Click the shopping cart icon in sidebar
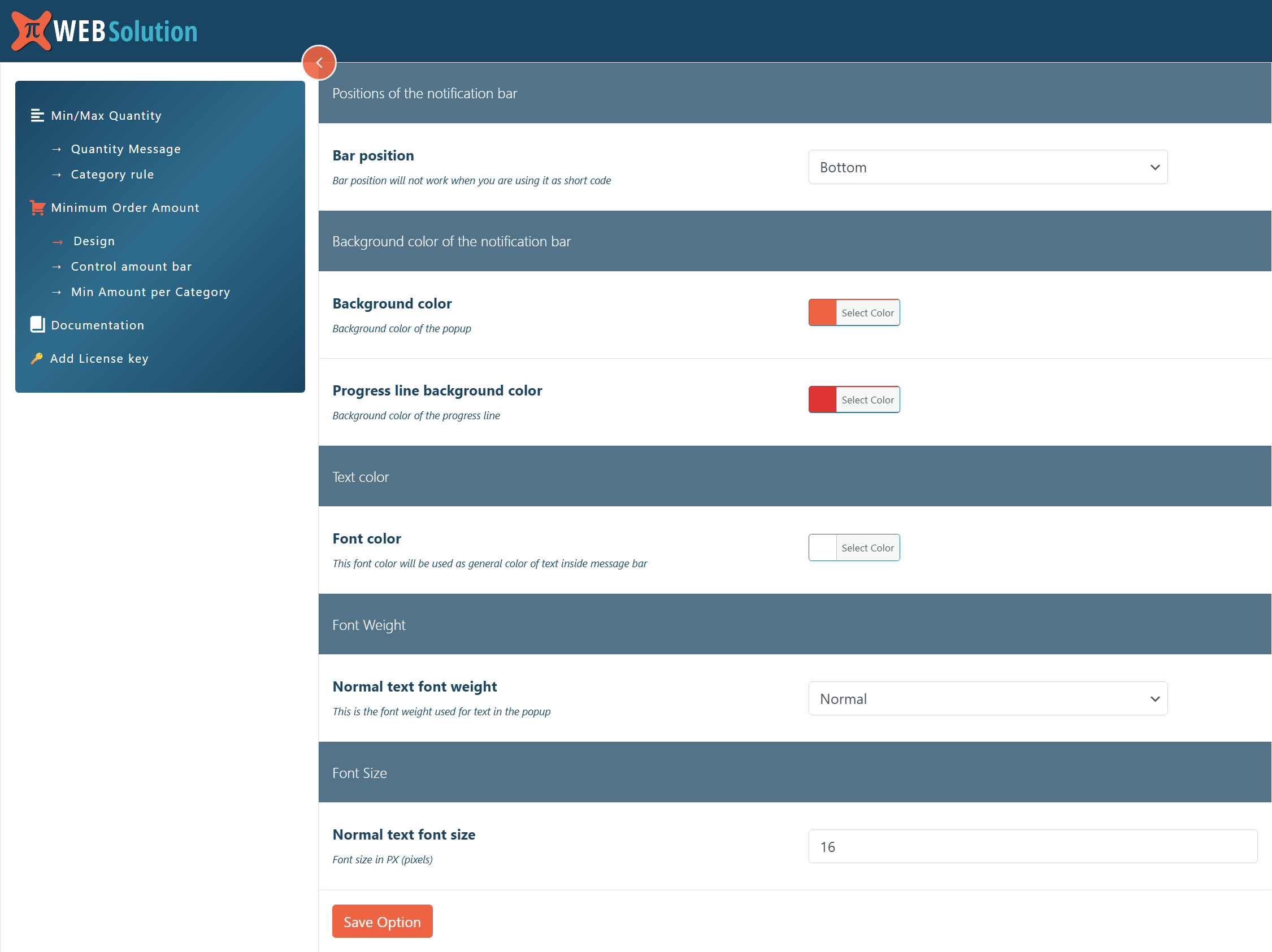Viewport: 1272px width, 952px height. [37, 207]
